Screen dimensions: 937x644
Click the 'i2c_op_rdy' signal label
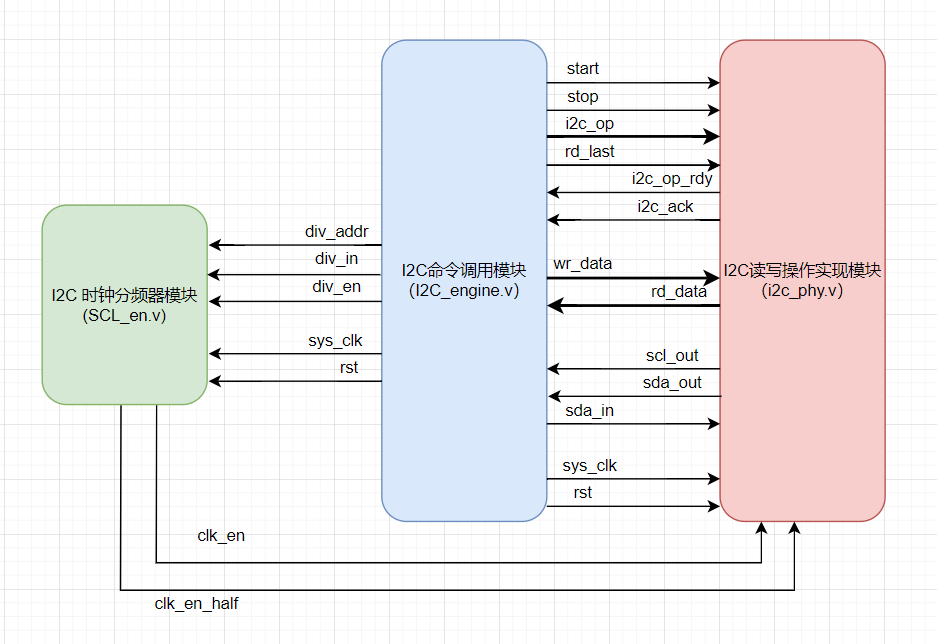(672, 179)
